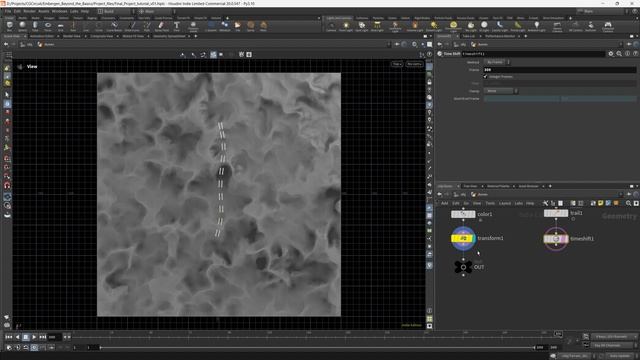640x360 pixels.
Task: Switch to the Material Palette tab
Action: tap(498, 186)
